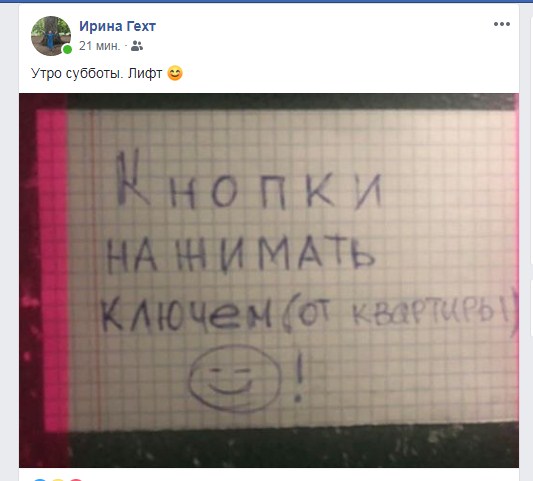Click the handwritten 'от квартиры' text in the photo
533x481 pixels.
(x=401, y=312)
